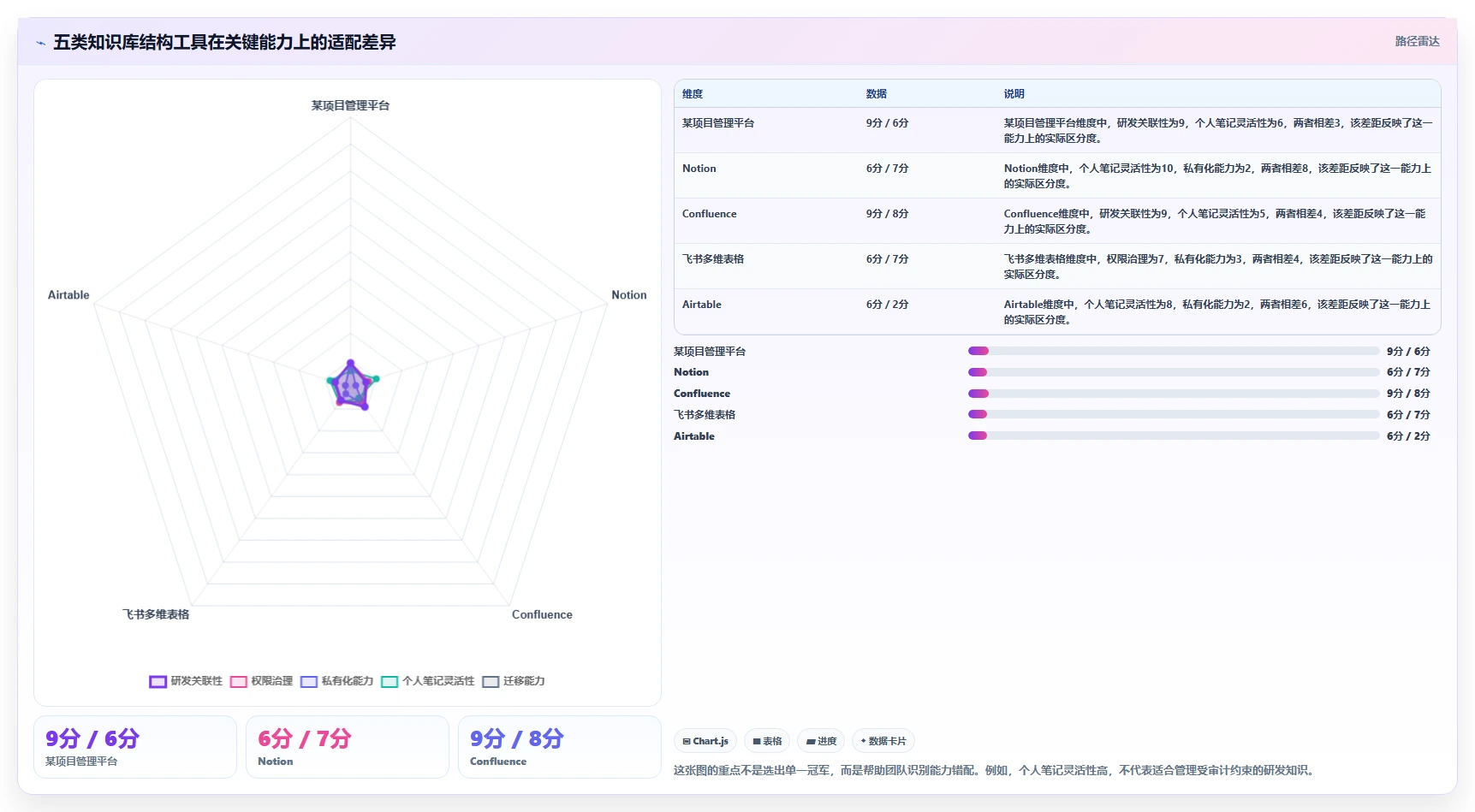Open the 6分 / 7分 Notion data card
The width and height of the screenshot is (1475, 812).
(348, 747)
